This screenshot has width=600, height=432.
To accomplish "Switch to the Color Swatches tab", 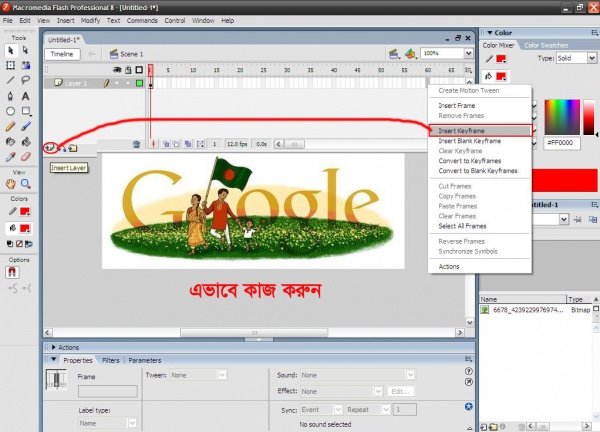I will click(546, 45).
